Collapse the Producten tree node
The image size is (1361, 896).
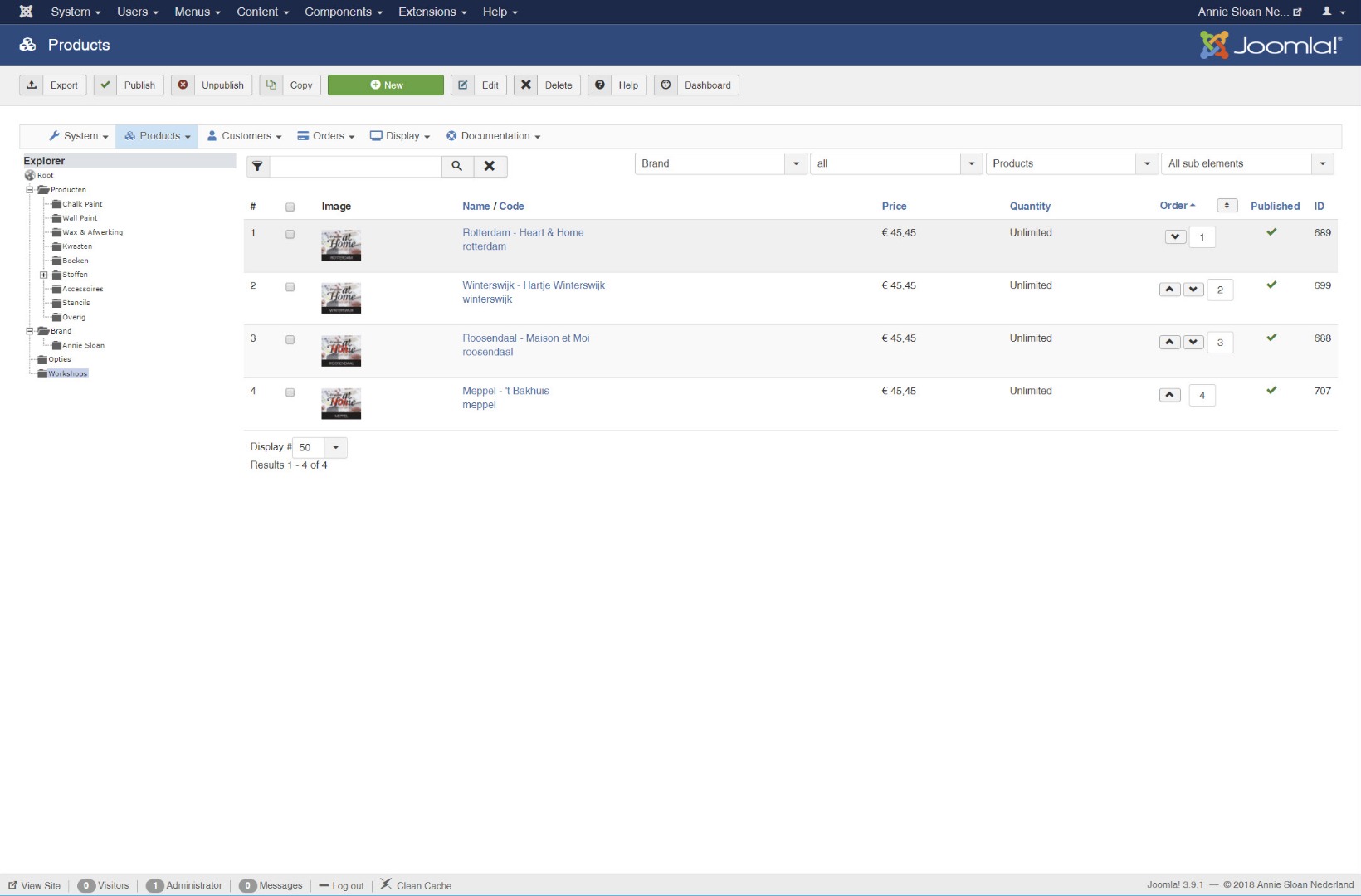coord(30,190)
